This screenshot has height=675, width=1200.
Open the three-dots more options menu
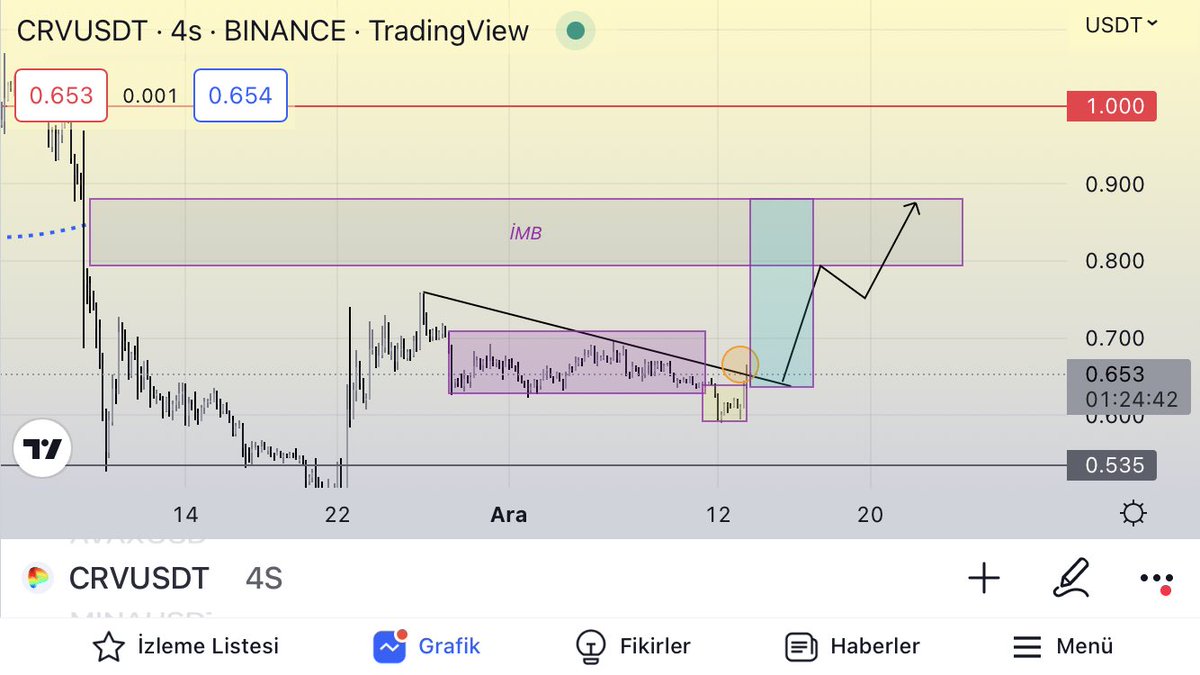pos(1157,580)
